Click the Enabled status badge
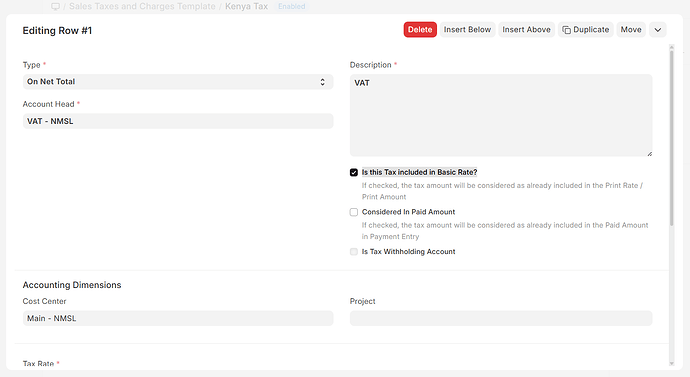Image resolution: width=690 pixels, height=377 pixels. (x=291, y=7)
